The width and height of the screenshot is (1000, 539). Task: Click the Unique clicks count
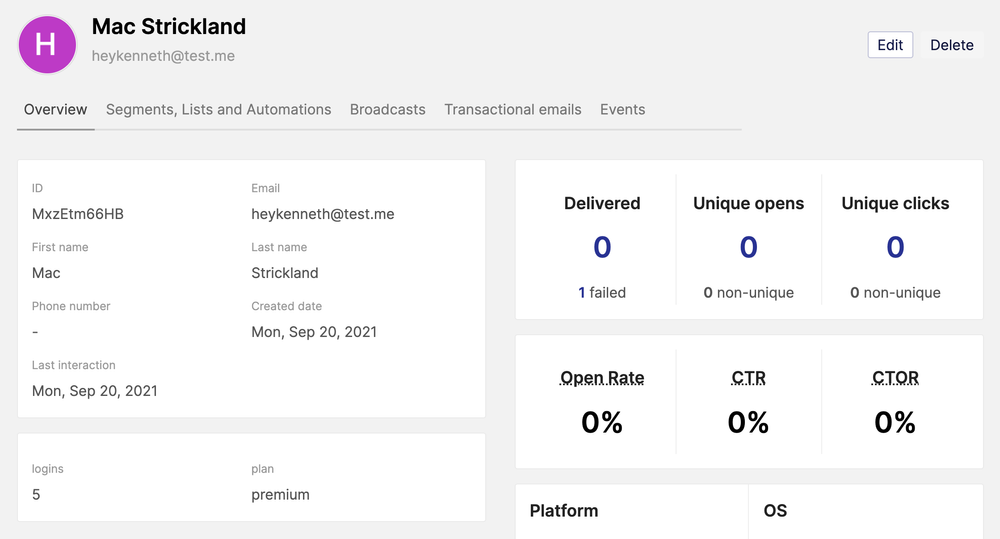(x=895, y=247)
